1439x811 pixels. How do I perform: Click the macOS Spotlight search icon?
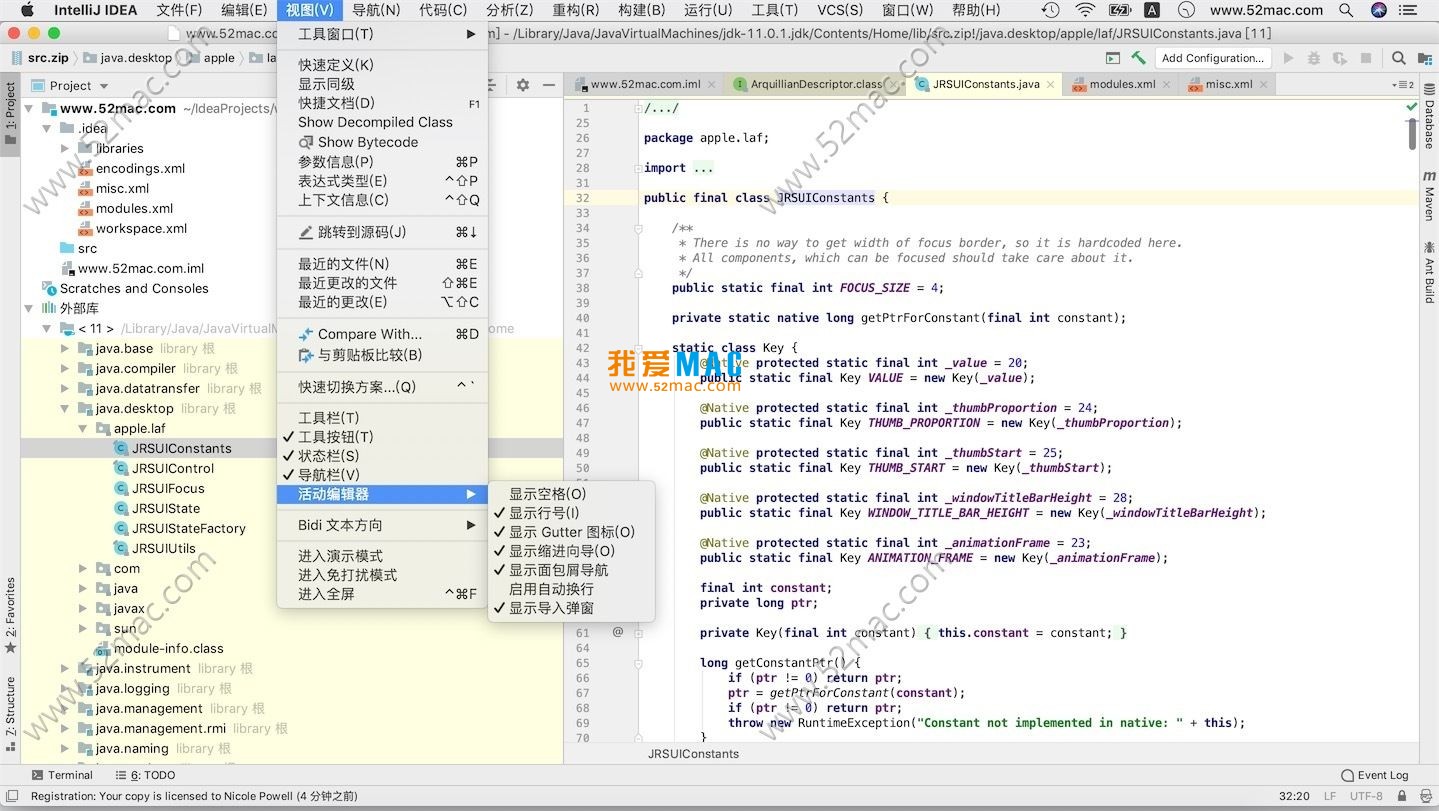[1348, 10]
